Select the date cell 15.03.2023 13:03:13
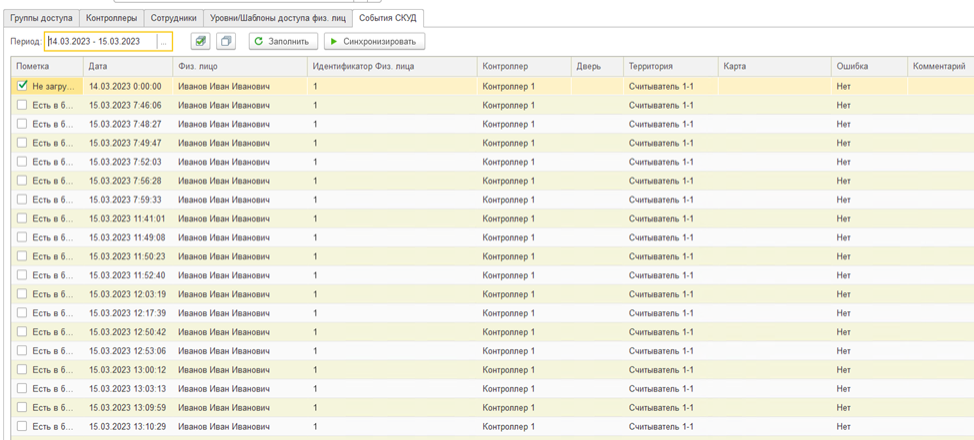This screenshot has width=974, height=440. point(127,388)
